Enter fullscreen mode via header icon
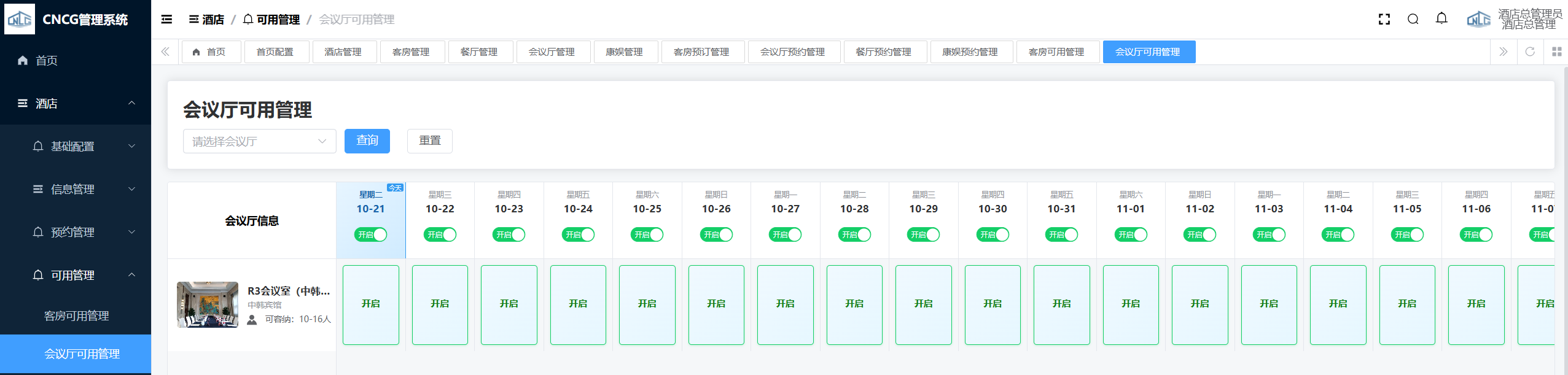 click(x=1384, y=20)
